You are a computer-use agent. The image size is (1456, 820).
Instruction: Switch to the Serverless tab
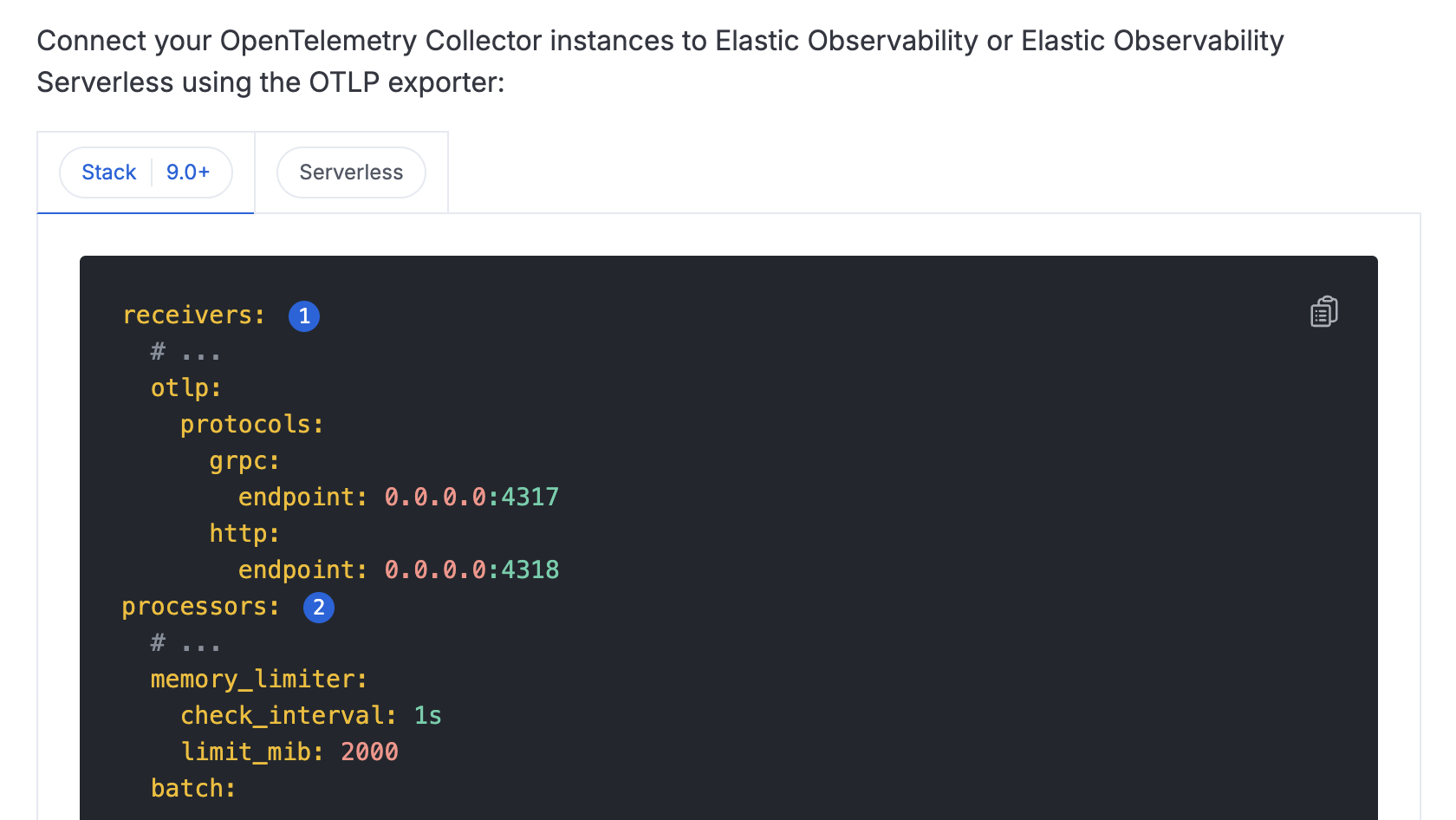pyautogui.click(x=351, y=172)
